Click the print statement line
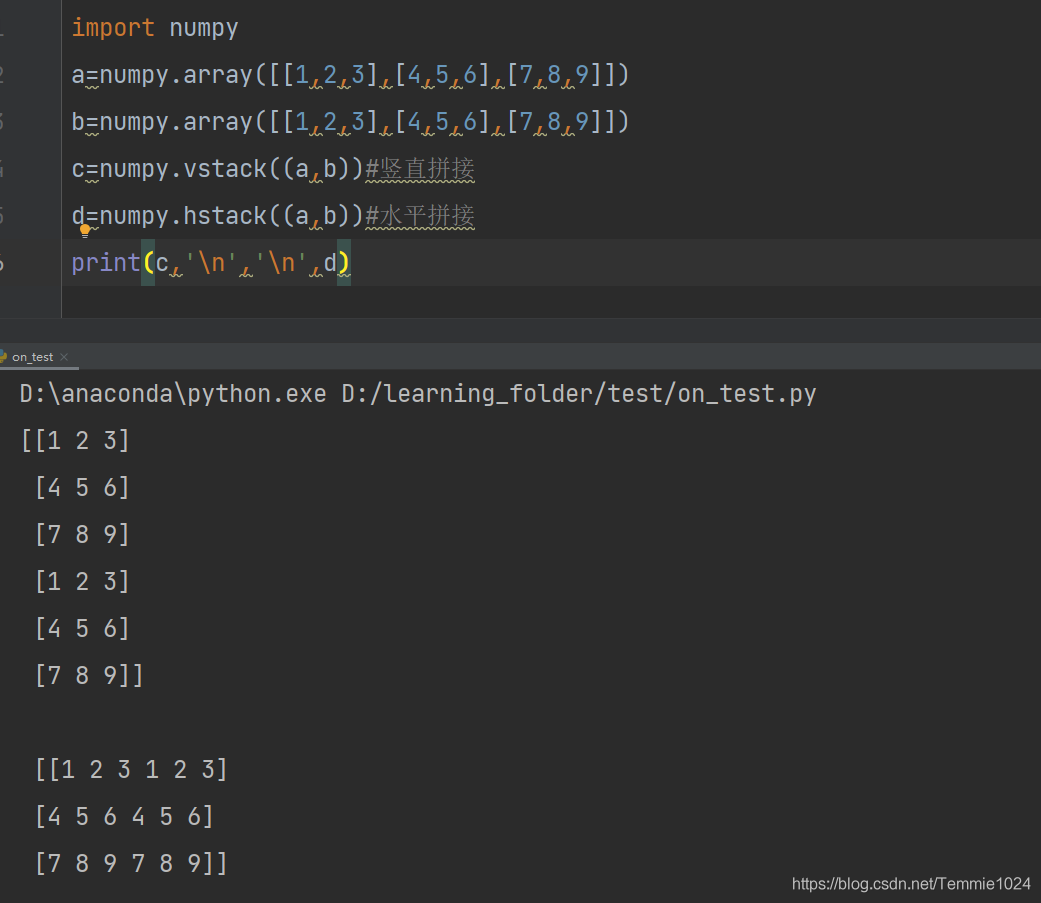 pyautogui.click(x=211, y=263)
